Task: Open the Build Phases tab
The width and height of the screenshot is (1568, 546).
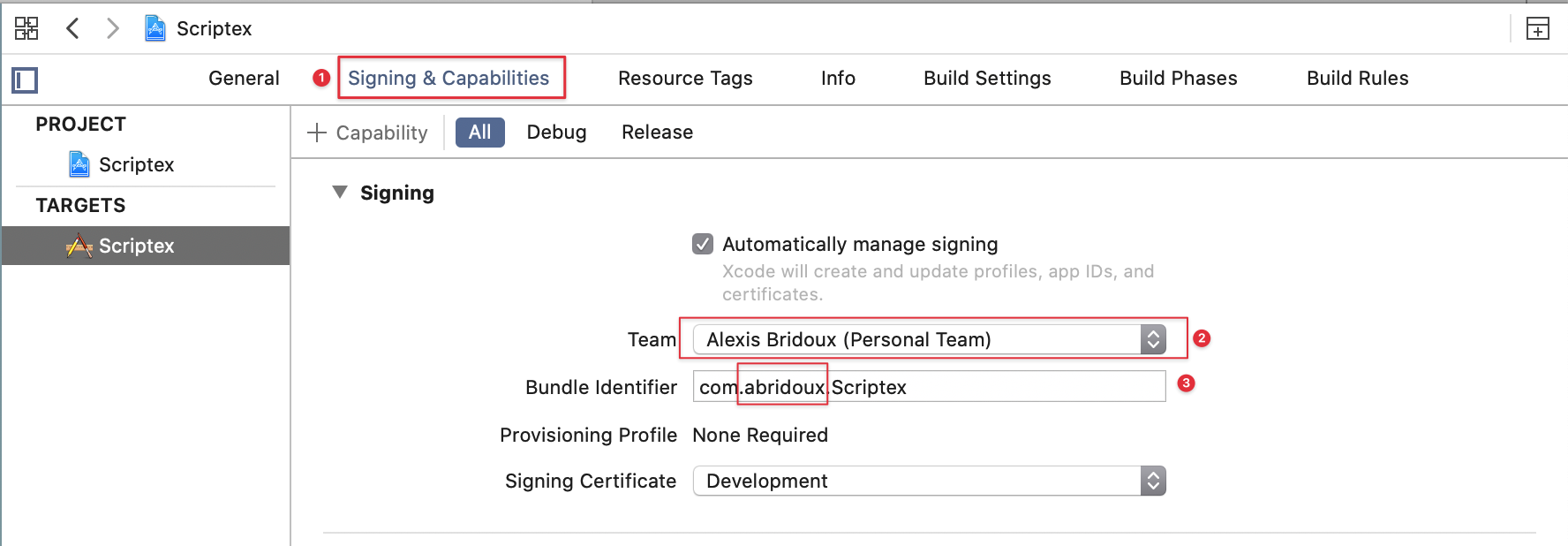Action: coord(1178,79)
